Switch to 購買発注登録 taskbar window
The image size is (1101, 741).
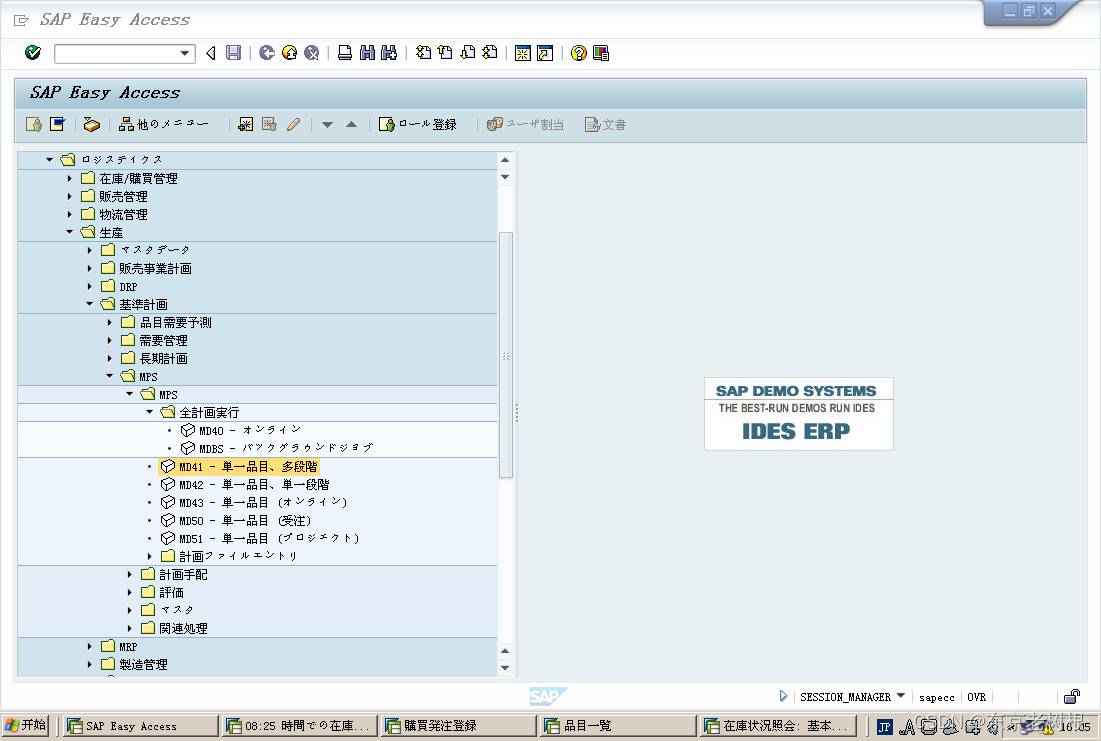(x=458, y=726)
